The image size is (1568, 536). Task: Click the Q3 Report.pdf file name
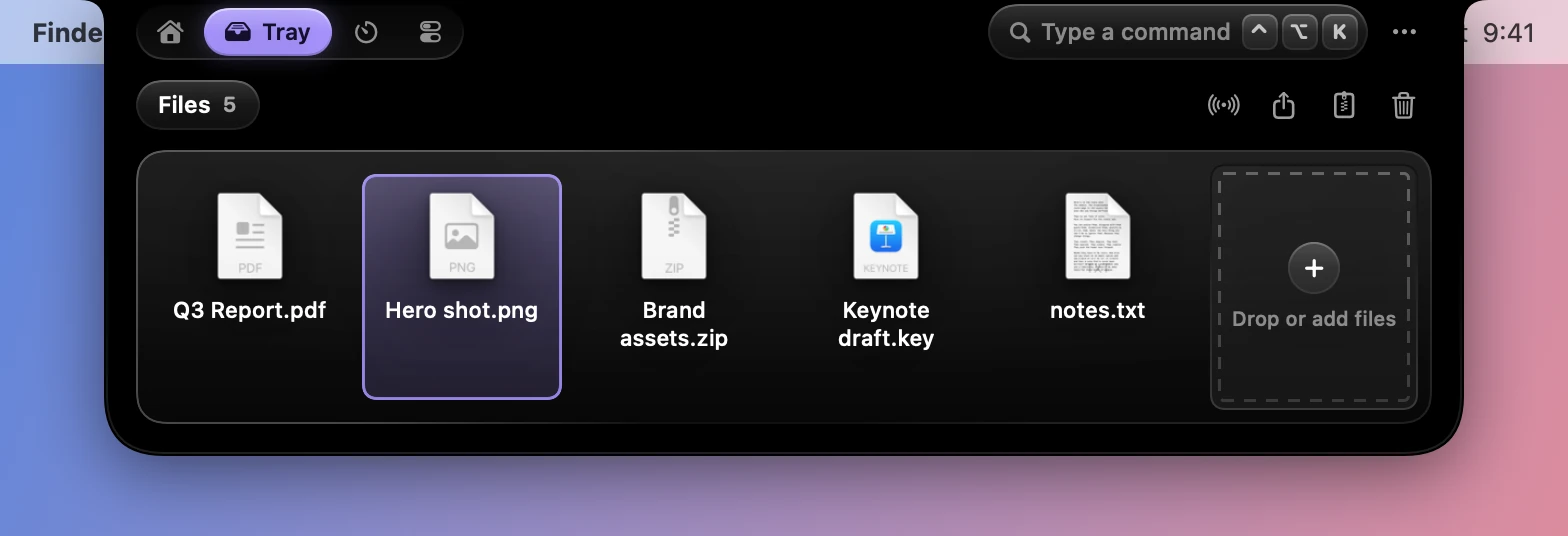(x=250, y=310)
